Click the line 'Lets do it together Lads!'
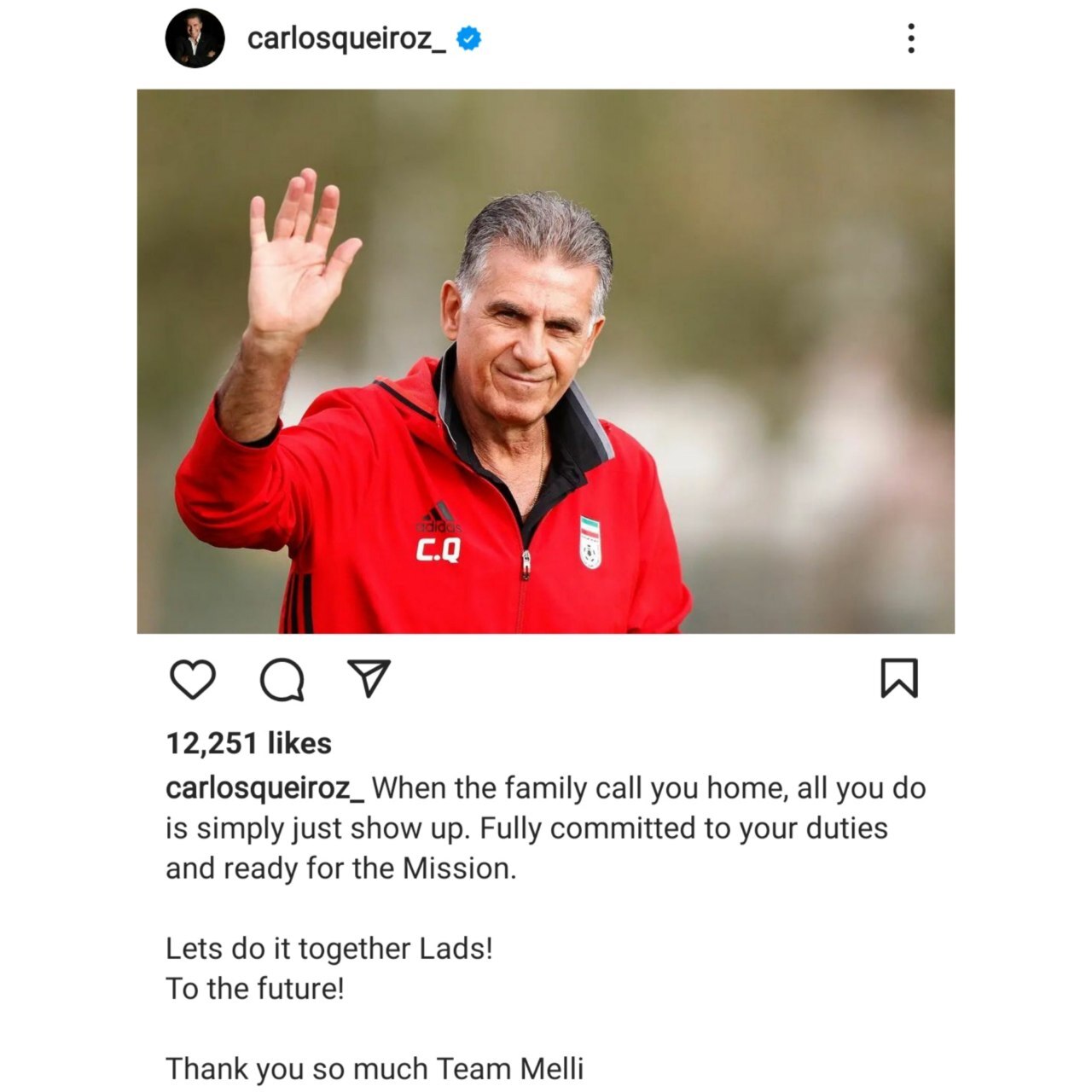The height and width of the screenshot is (1092, 1092). click(x=329, y=949)
